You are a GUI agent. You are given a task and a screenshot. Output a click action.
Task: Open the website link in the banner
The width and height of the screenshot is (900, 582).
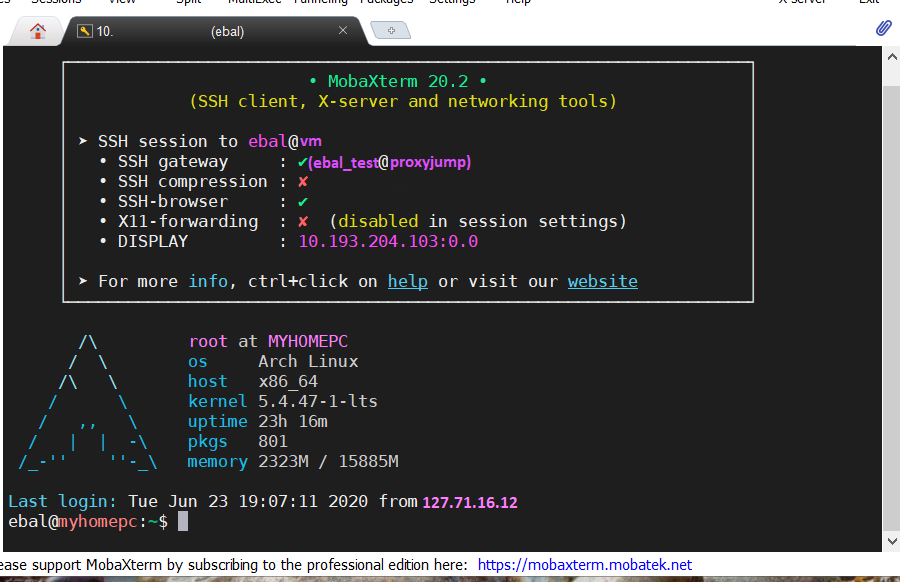[x=602, y=281]
